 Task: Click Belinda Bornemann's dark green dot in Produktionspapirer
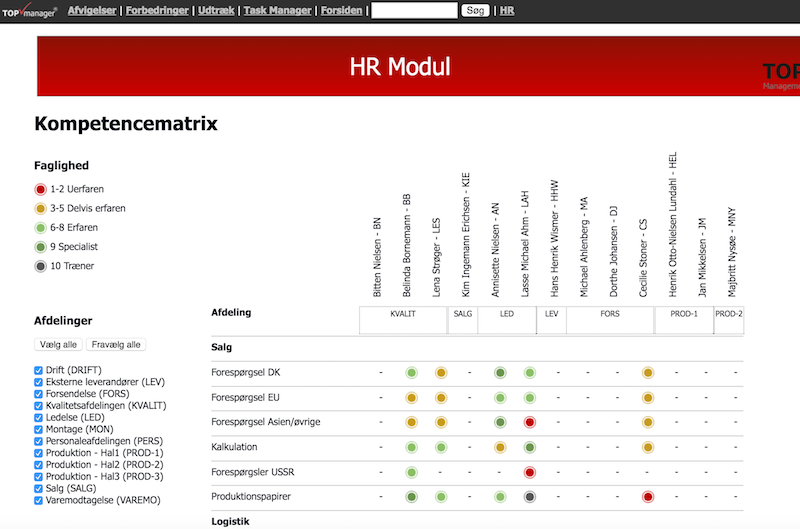(411, 496)
